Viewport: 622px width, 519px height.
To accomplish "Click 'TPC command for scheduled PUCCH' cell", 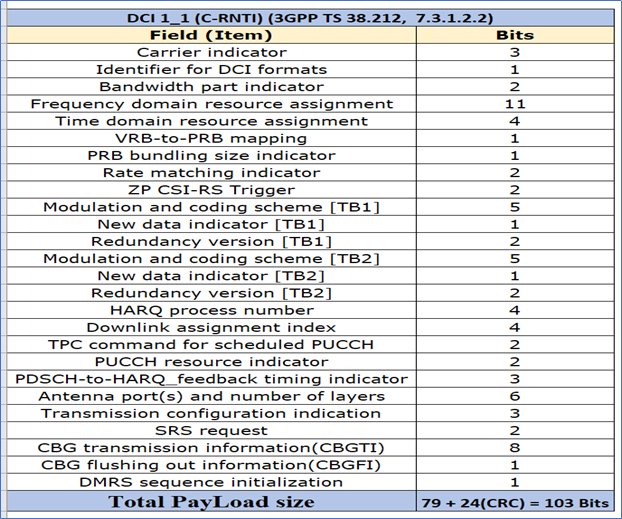I will coord(211,344).
